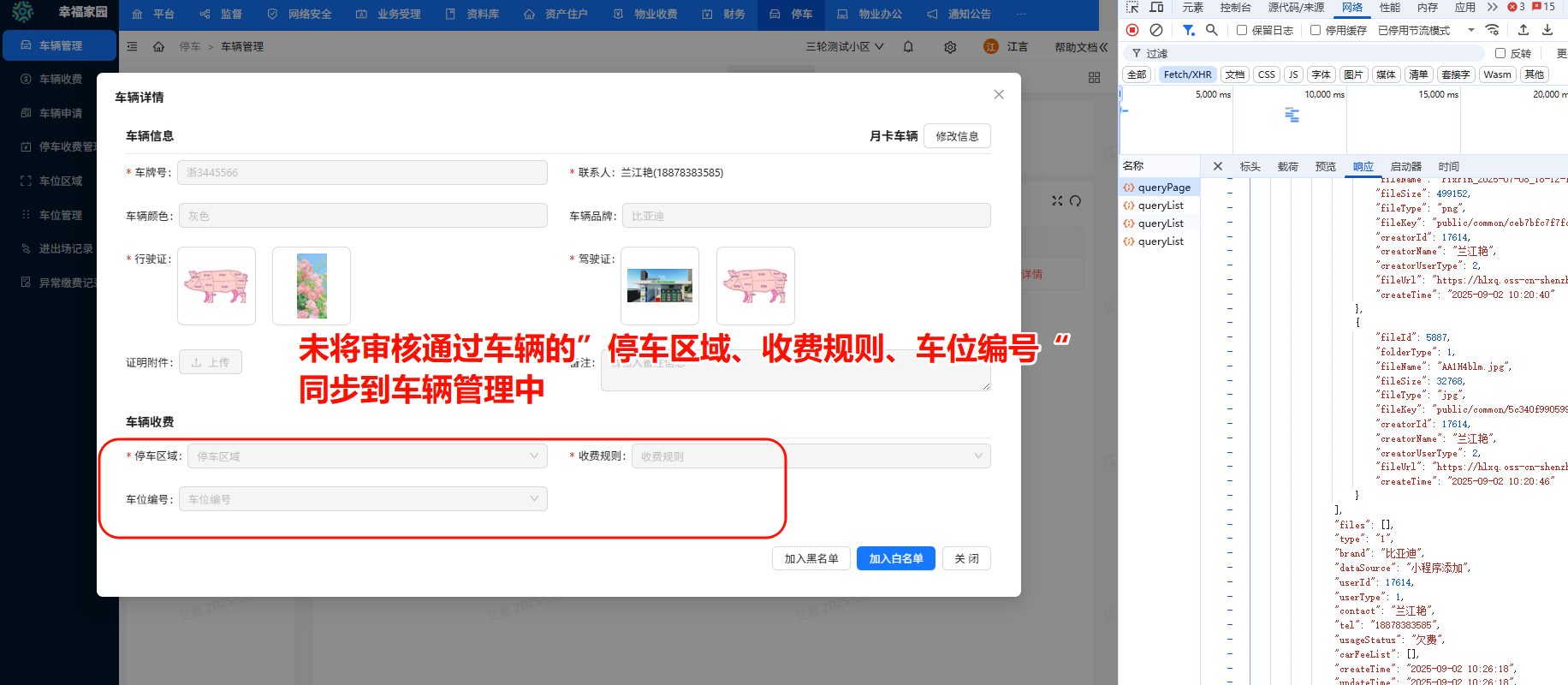The image size is (1568, 685).
Task: Show more DevTools tabs chevron
Action: point(1493,8)
